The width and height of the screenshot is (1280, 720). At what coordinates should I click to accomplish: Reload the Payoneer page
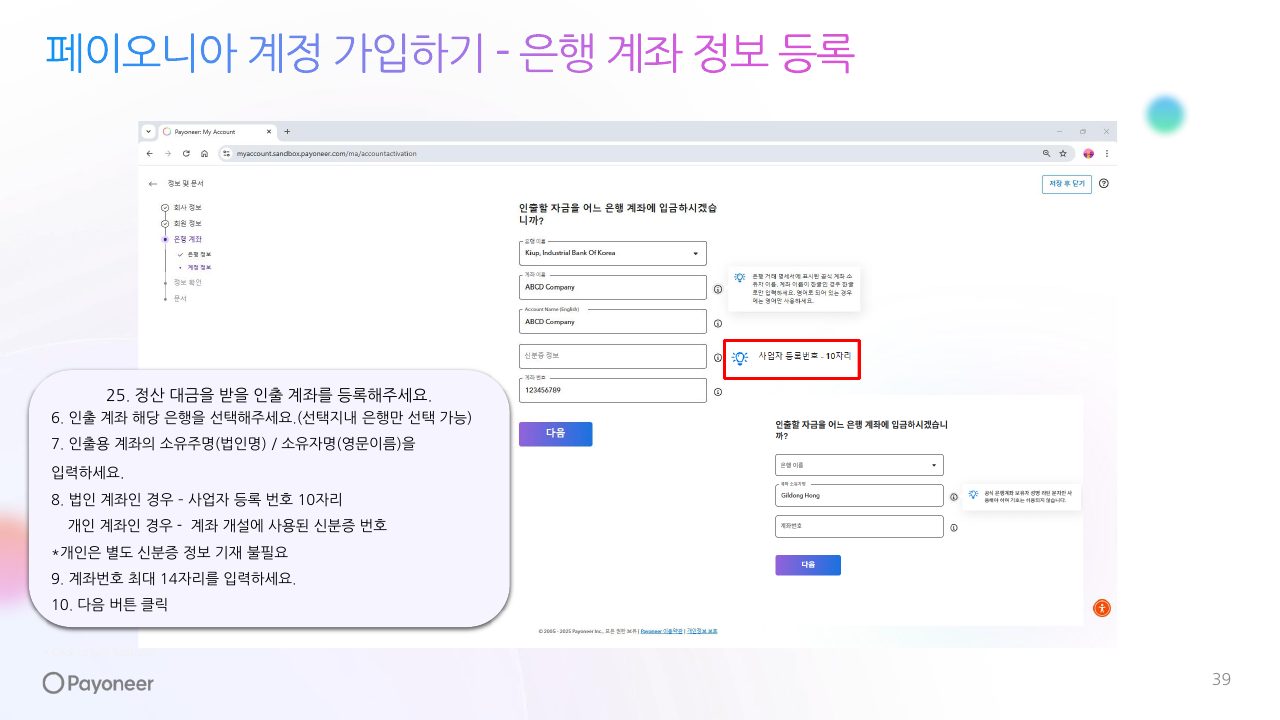coord(186,153)
